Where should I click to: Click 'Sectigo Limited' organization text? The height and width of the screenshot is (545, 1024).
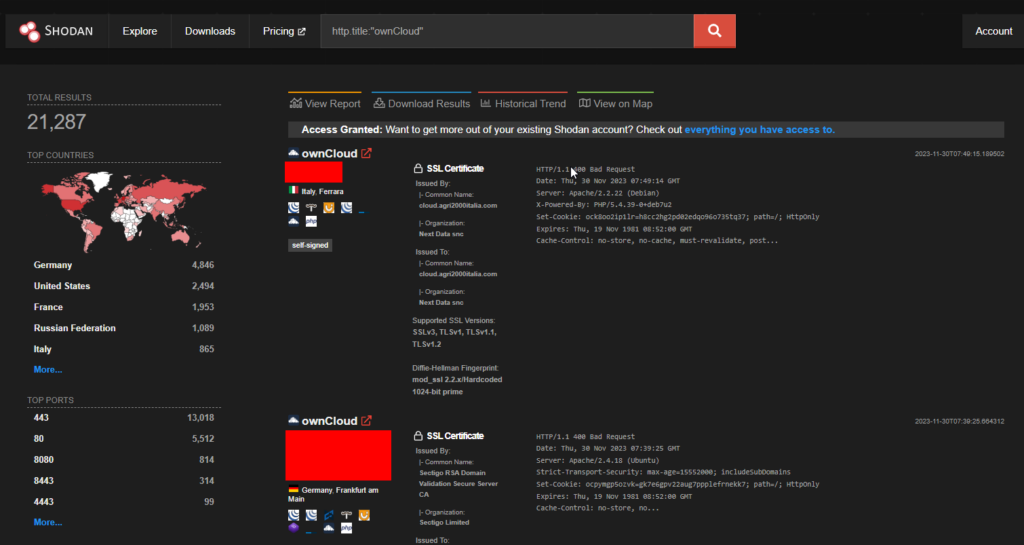[x=444, y=522]
